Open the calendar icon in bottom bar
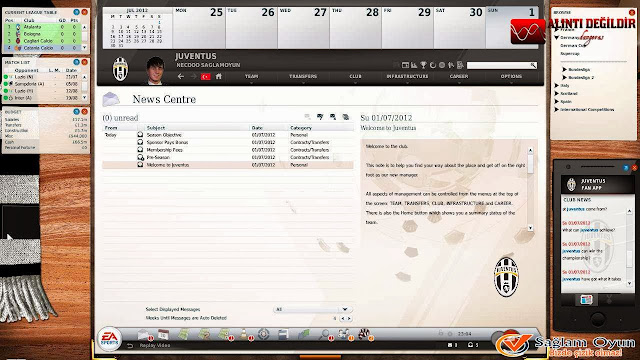This screenshot has width=640, height=360. coord(163,334)
